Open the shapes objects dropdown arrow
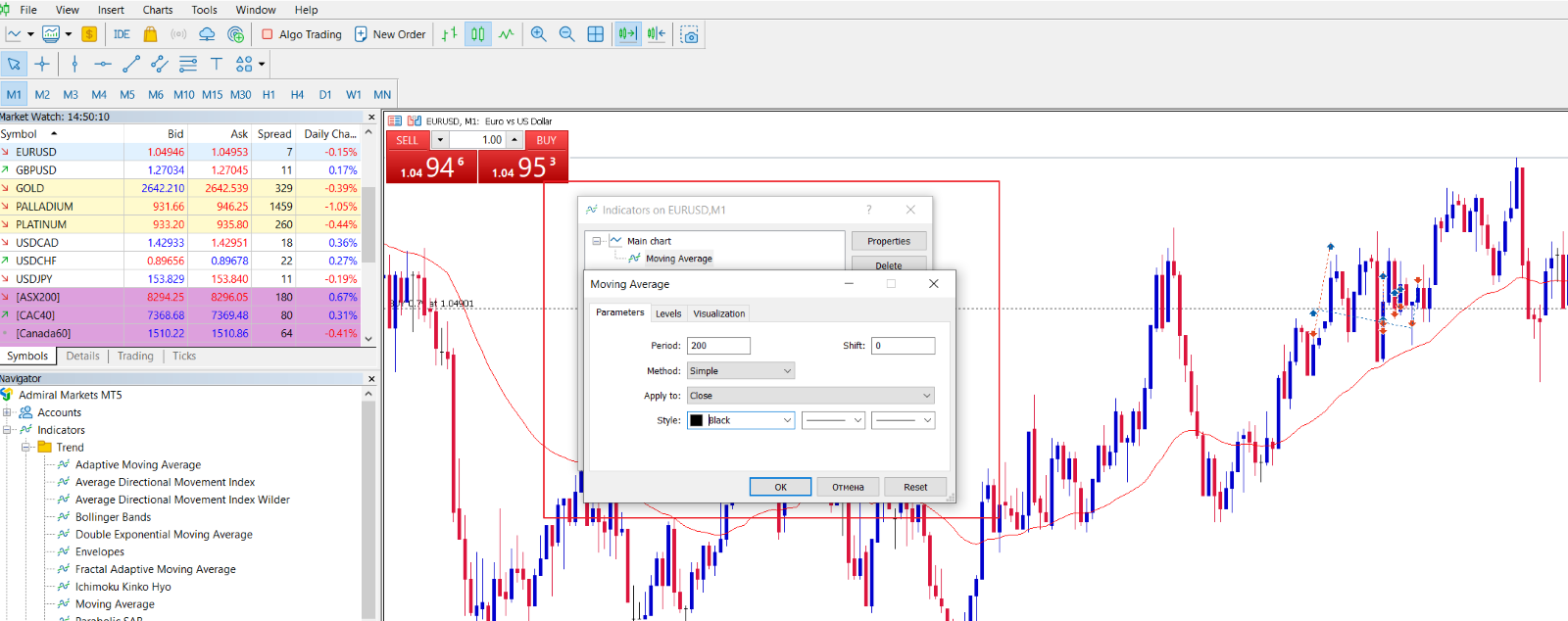Viewport: 1568px width, 621px height. (x=262, y=64)
